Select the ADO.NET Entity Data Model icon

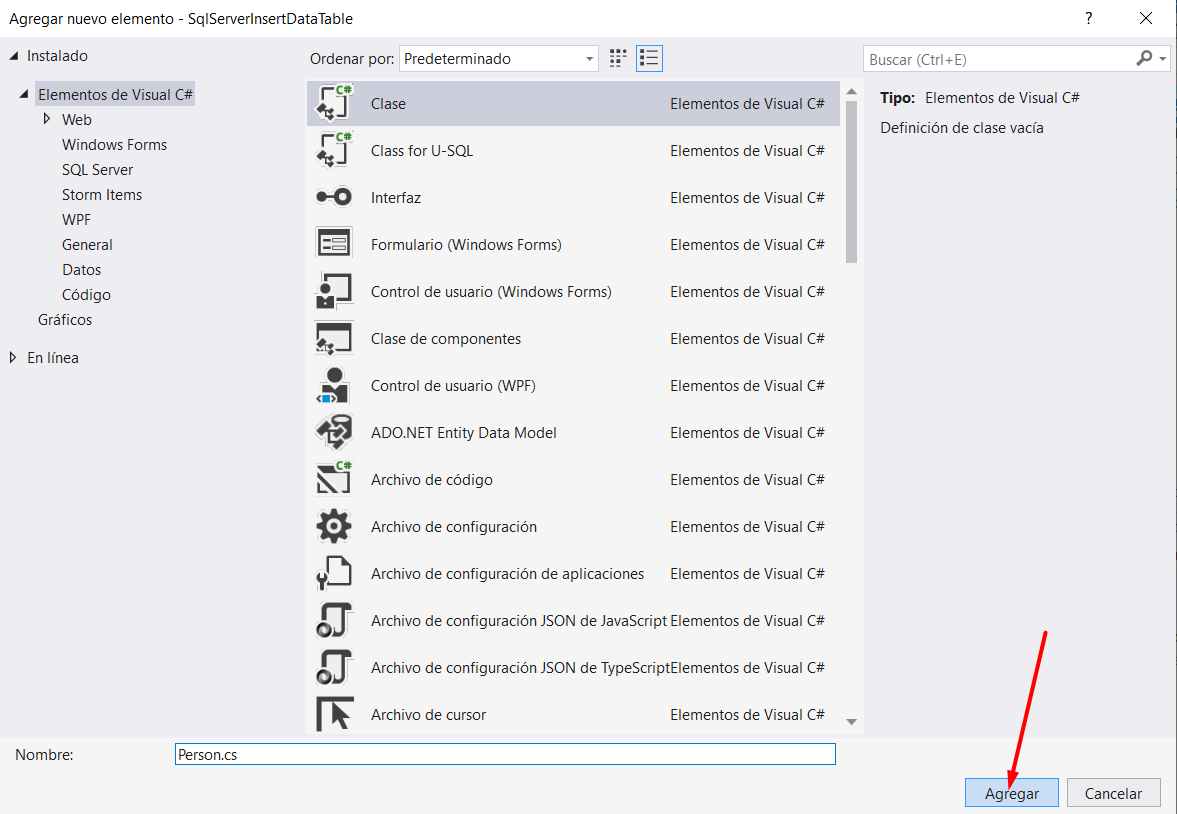point(334,433)
